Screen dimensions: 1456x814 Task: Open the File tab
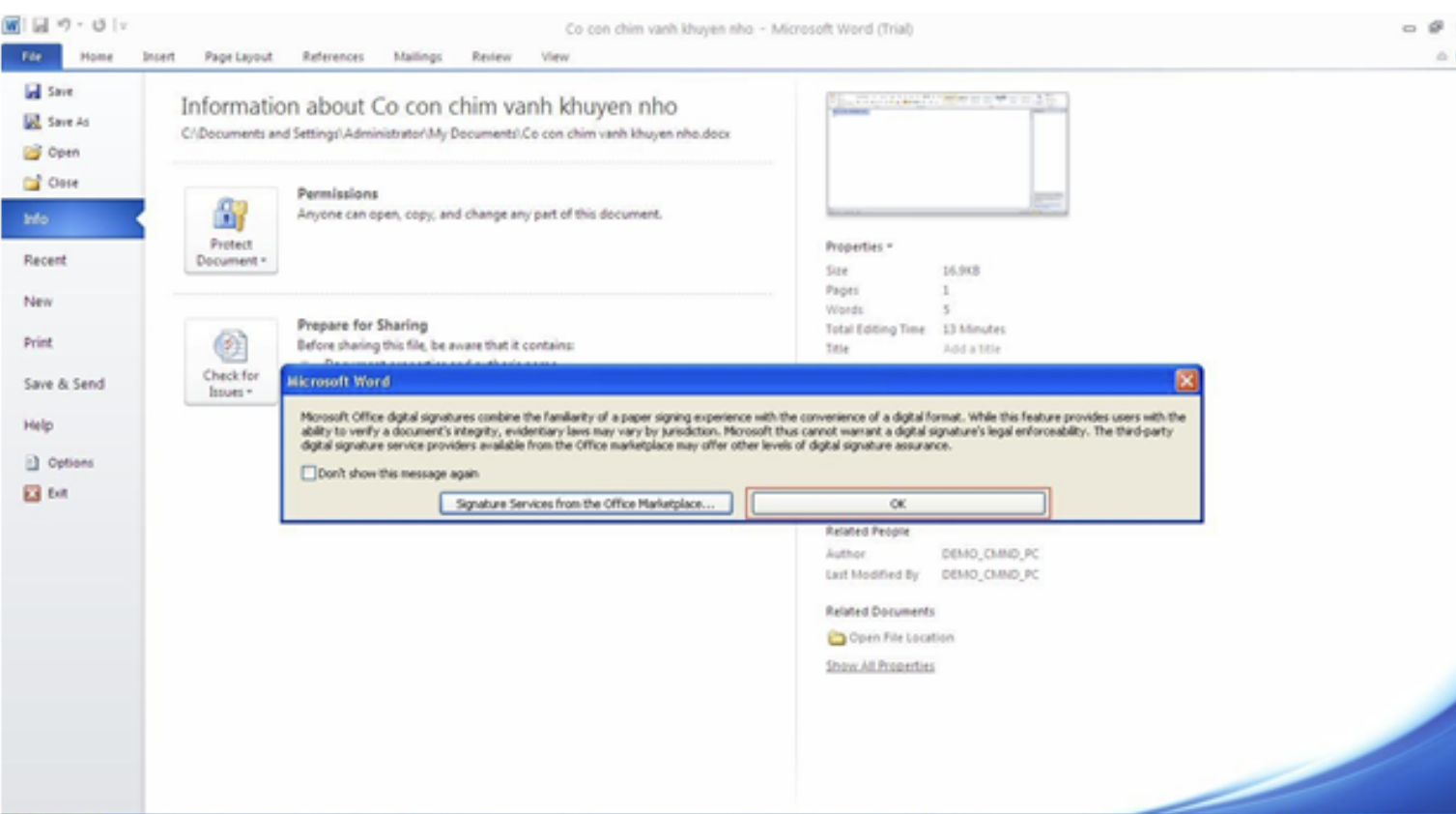click(32, 57)
